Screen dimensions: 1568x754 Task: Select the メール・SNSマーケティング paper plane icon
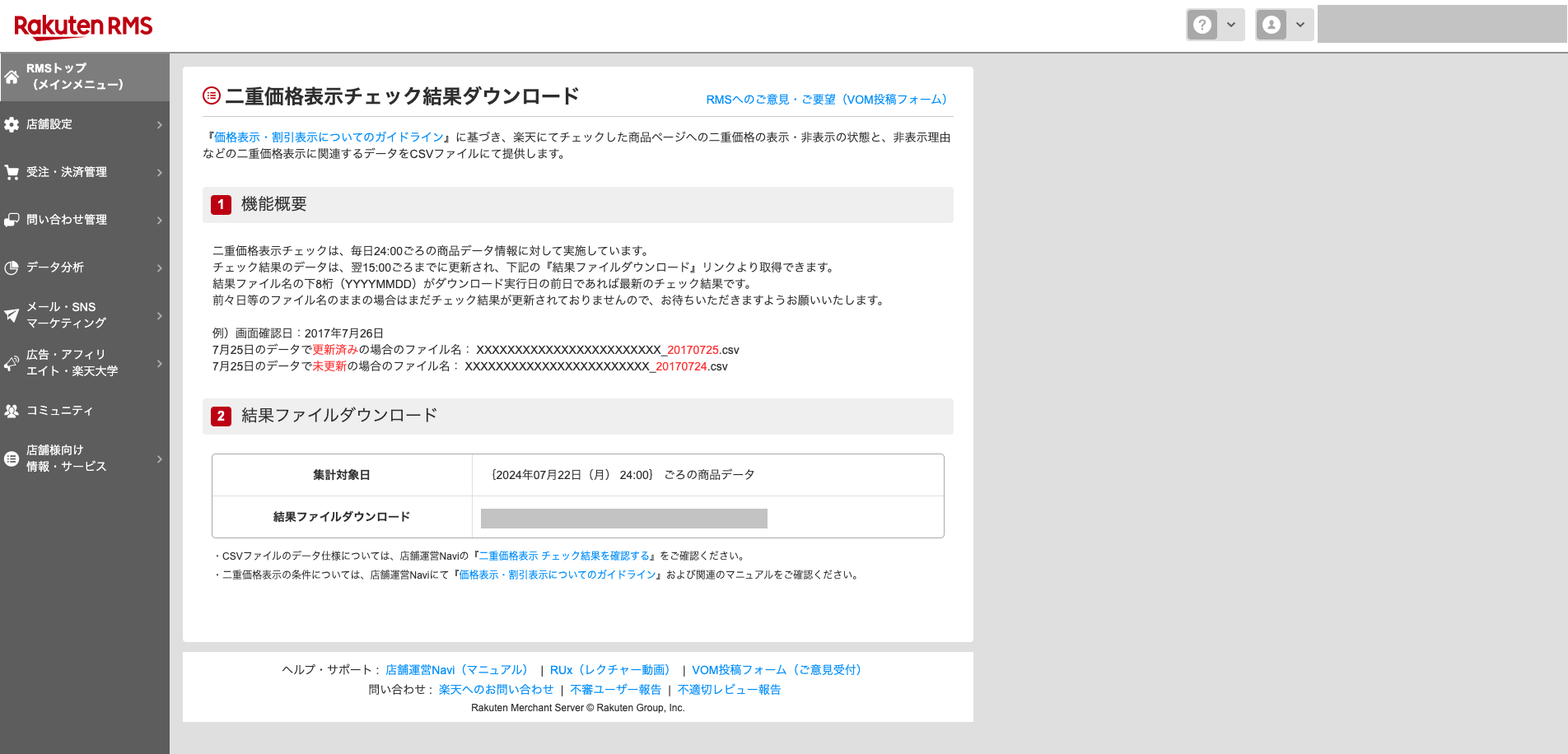coord(12,314)
